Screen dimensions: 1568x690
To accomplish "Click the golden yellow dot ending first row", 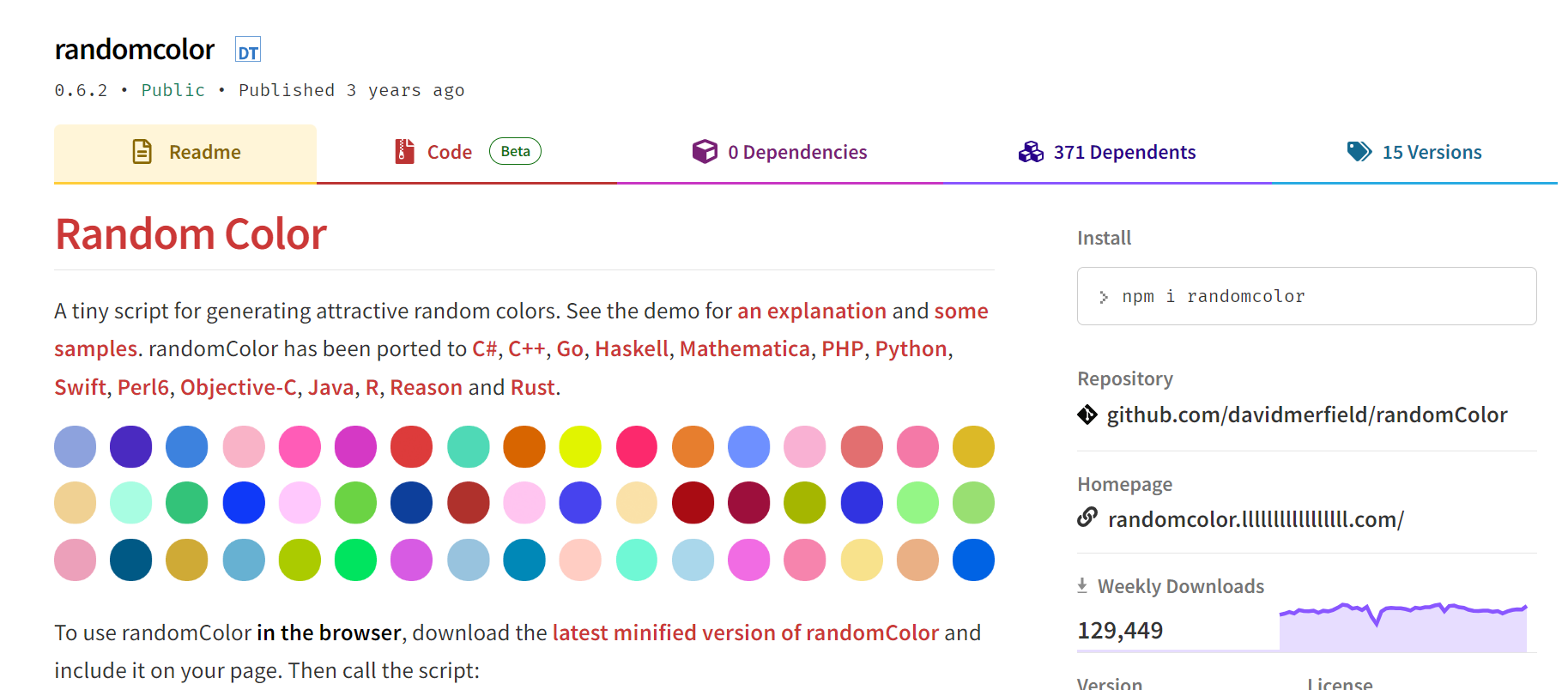I will pyautogui.click(x=973, y=446).
